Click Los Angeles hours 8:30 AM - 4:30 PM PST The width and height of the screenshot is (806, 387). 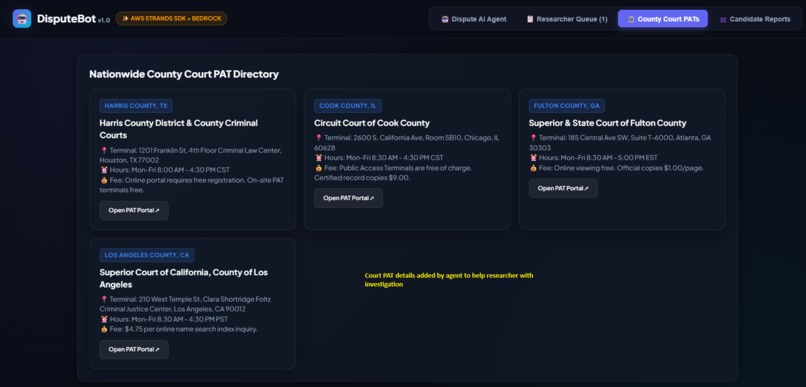pyautogui.click(x=169, y=319)
